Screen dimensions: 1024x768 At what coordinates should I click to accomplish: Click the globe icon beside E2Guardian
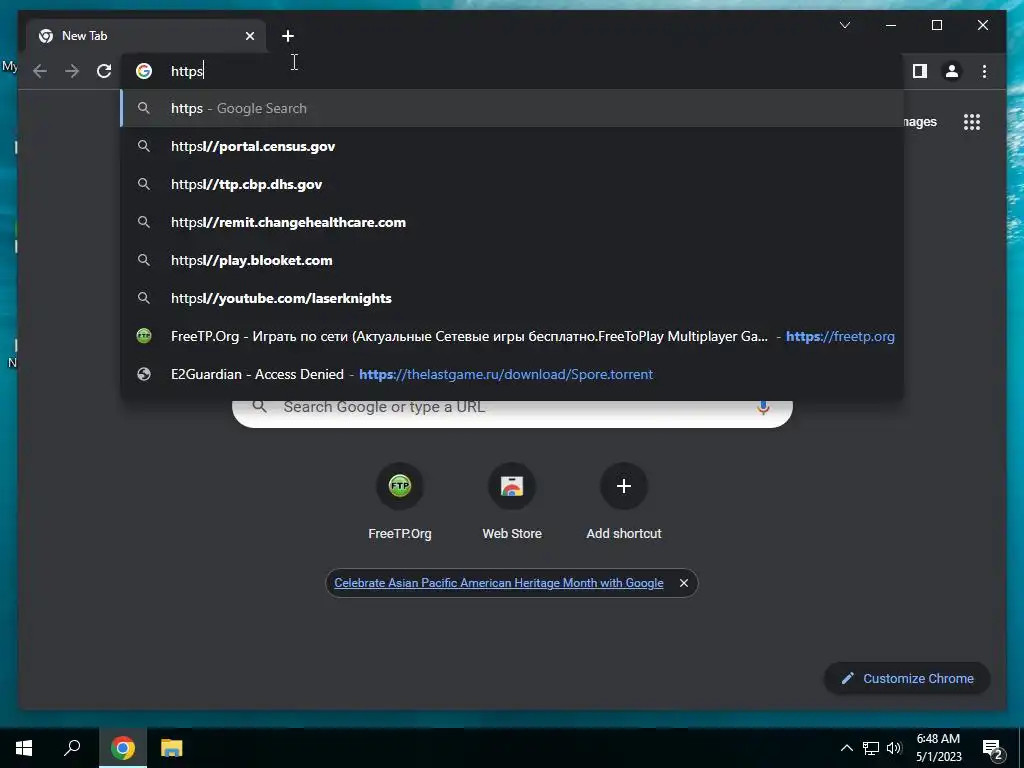tap(144, 374)
